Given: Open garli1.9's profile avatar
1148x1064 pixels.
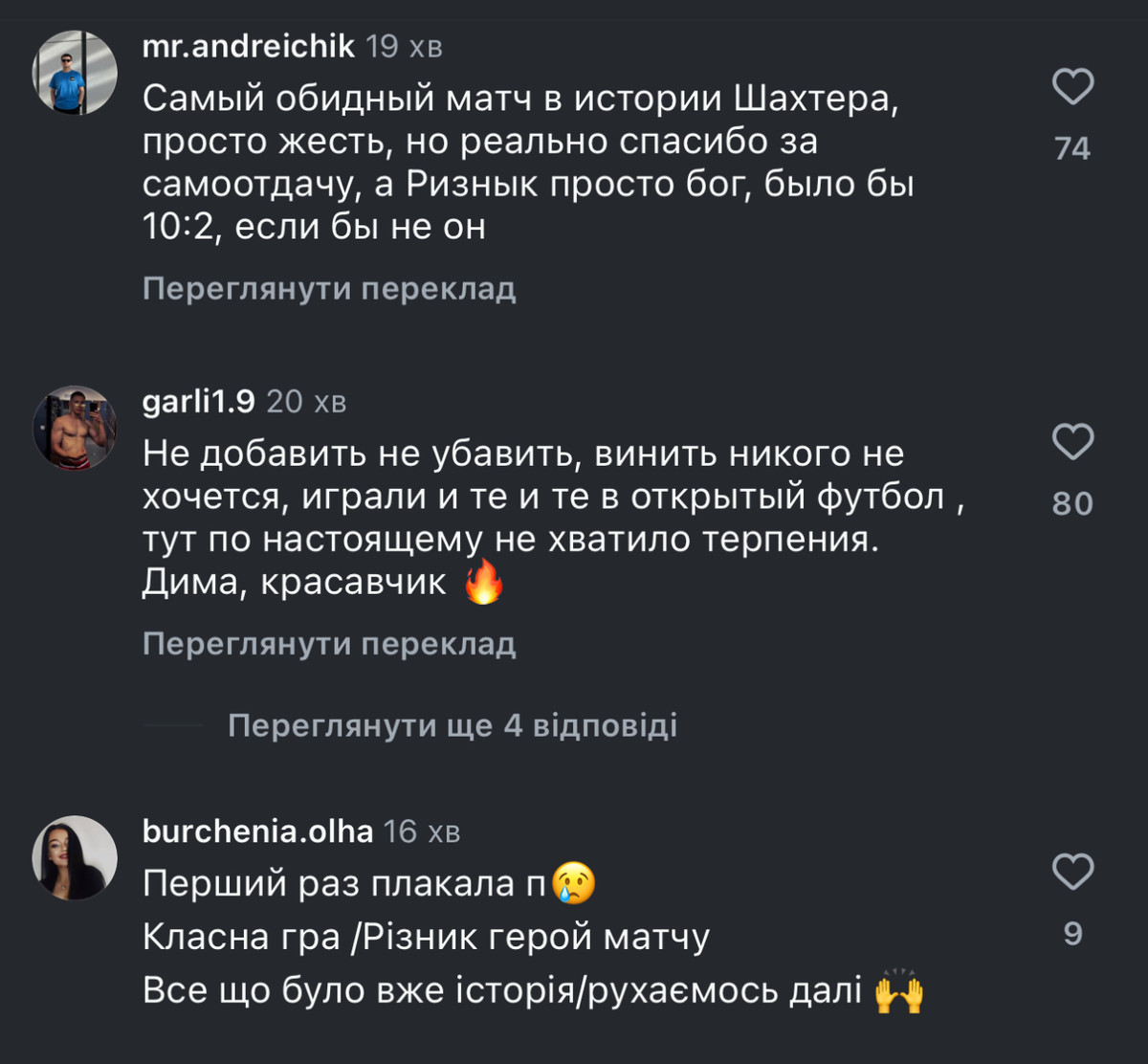Looking at the screenshot, I should click(x=75, y=428).
